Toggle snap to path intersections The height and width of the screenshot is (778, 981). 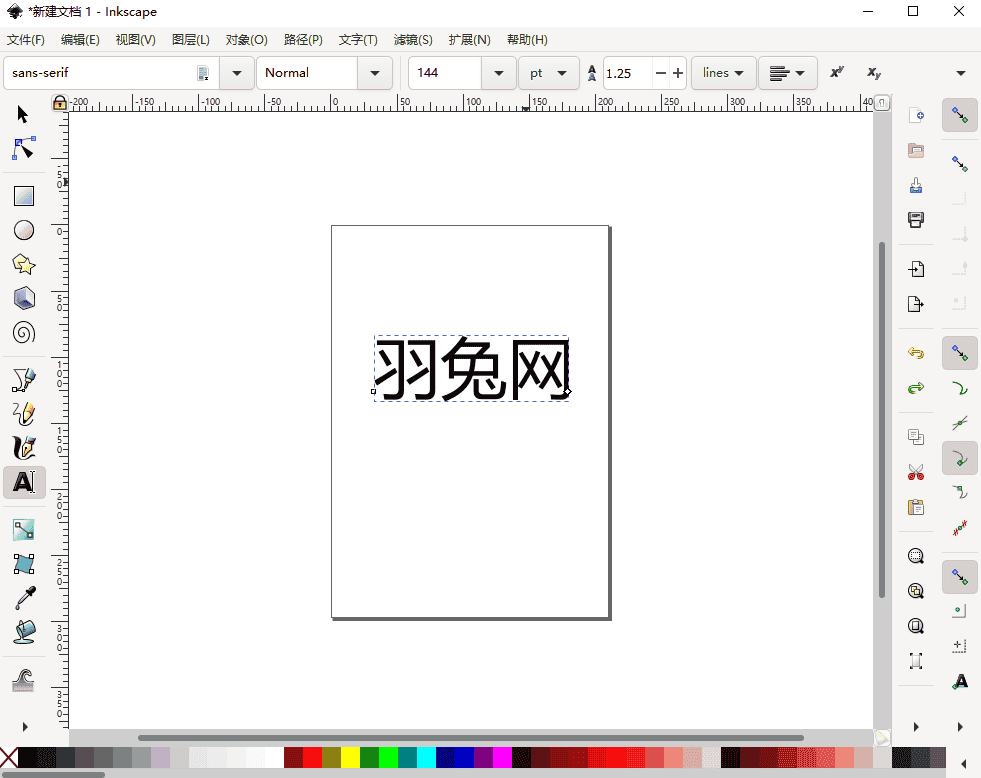point(960,423)
